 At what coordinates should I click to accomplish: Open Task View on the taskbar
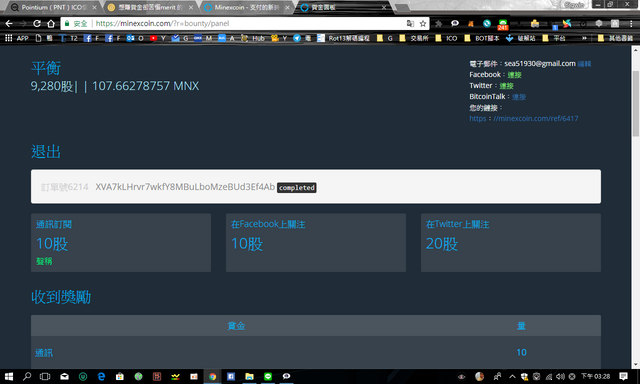click(x=45, y=376)
